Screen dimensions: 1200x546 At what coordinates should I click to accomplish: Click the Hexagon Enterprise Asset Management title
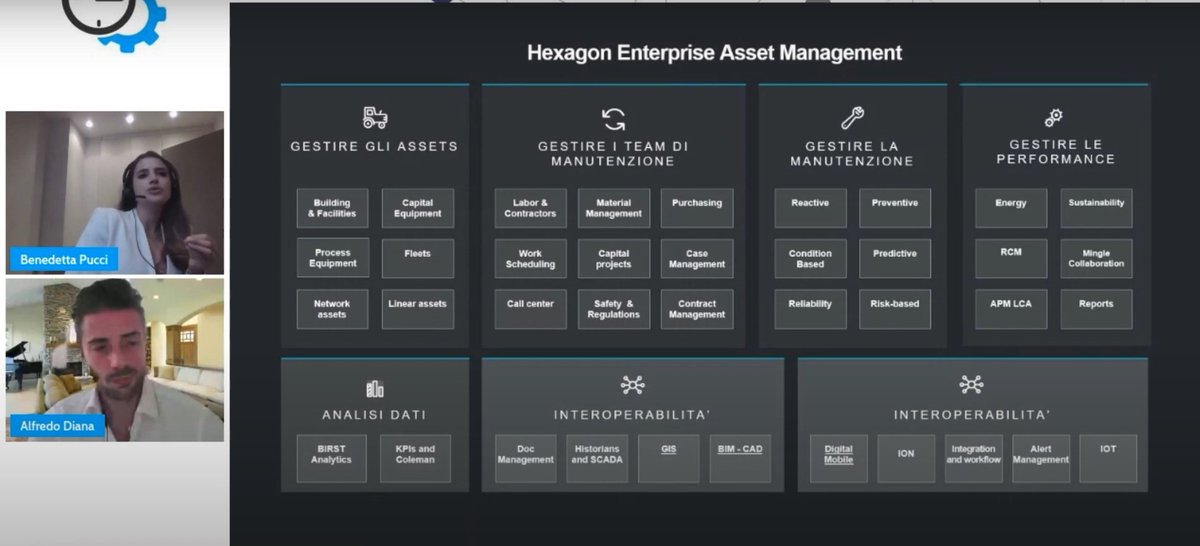tap(715, 53)
